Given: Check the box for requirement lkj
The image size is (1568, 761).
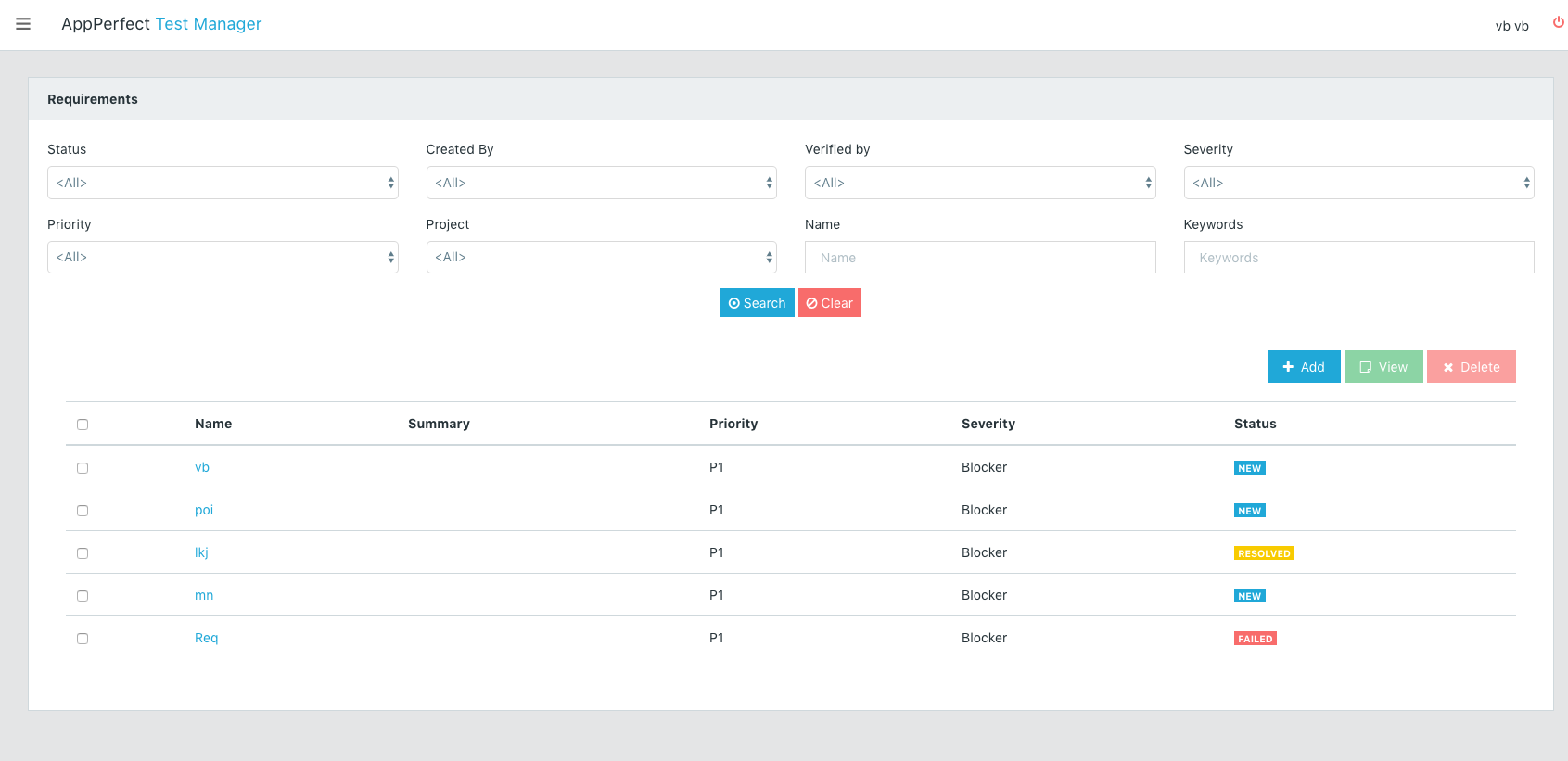Looking at the screenshot, I should pos(83,553).
